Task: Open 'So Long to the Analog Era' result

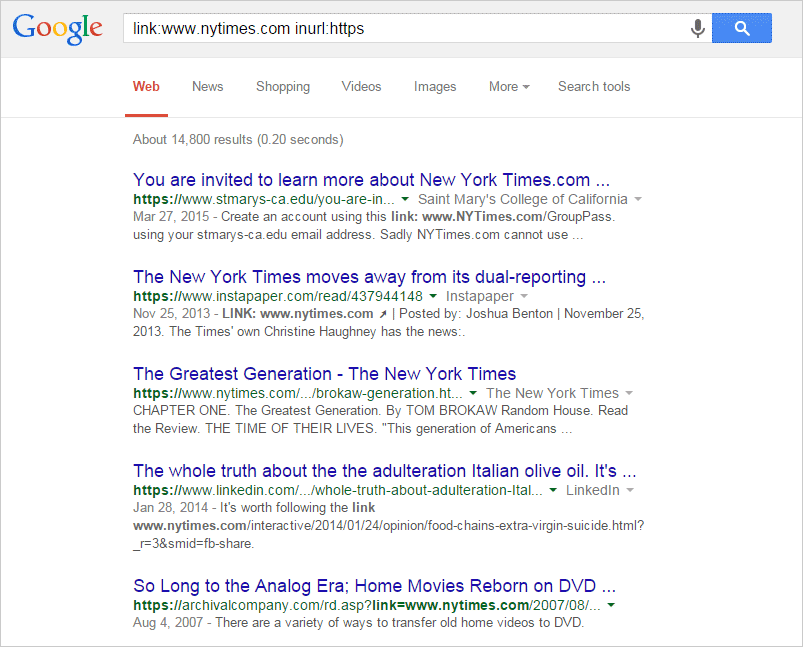Action: (374, 586)
